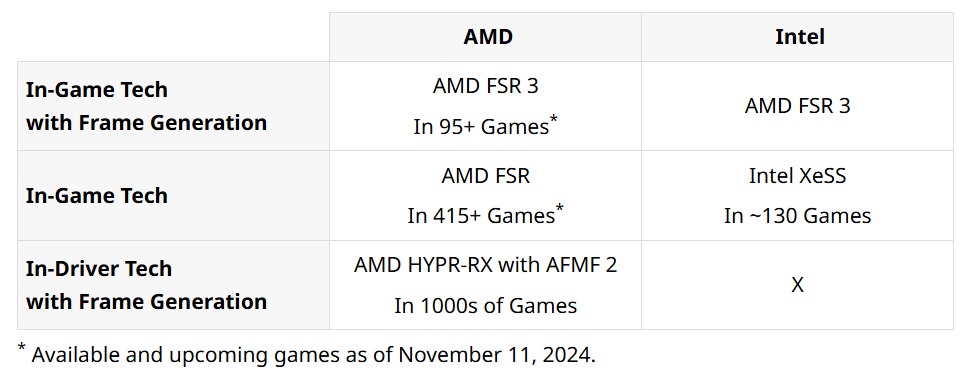Click the asterisk after '415+ Games'
Image resolution: width=962 pixels, height=383 pixels.
[x=560, y=208]
